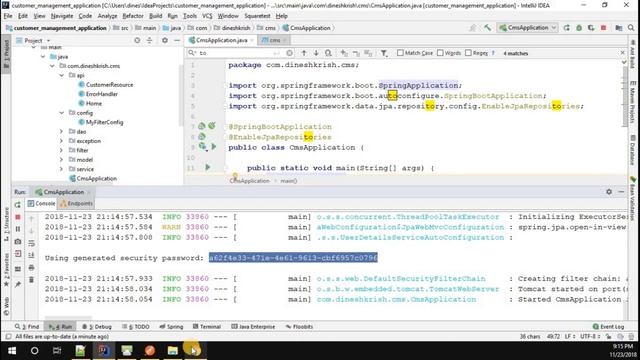Expand the filter package
640x360 pixels.
tap(62, 151)
